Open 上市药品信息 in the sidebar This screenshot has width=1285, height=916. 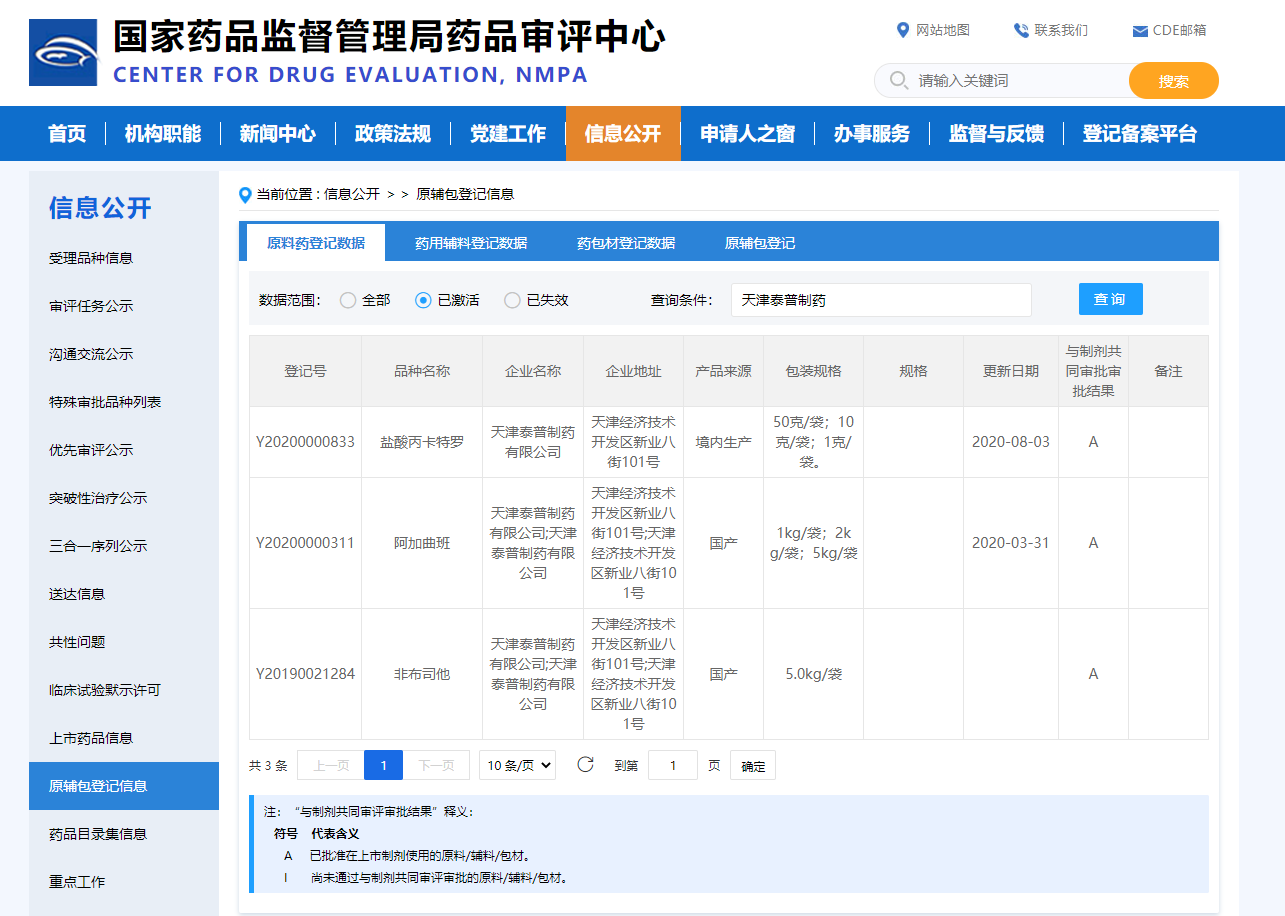coord(91,738)
